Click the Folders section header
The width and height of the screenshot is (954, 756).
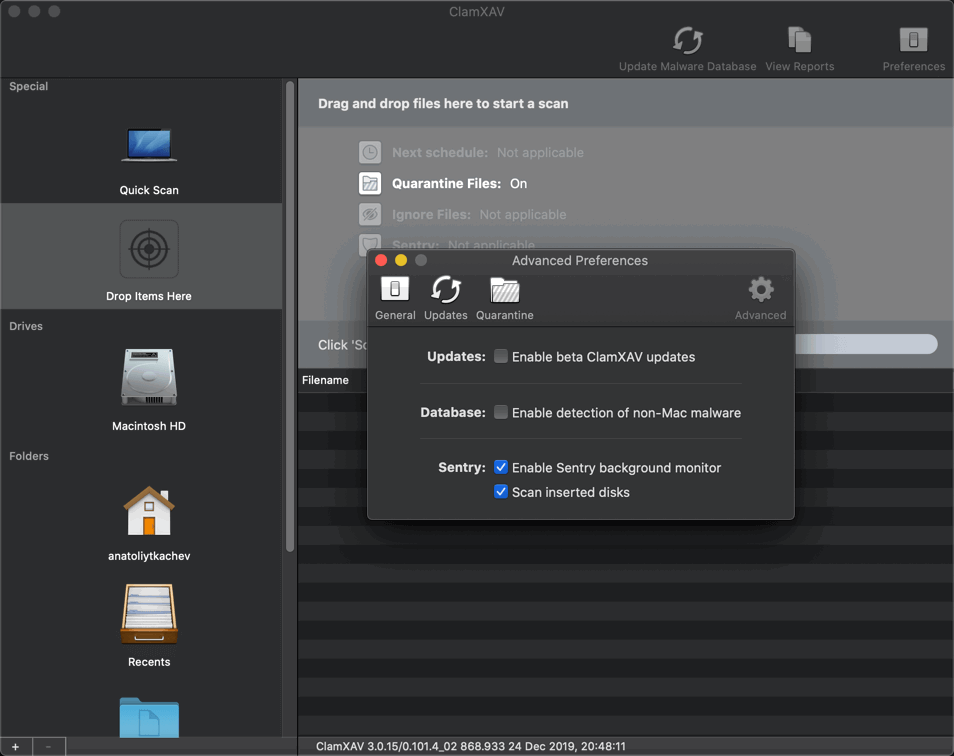(x=29, y=456)
